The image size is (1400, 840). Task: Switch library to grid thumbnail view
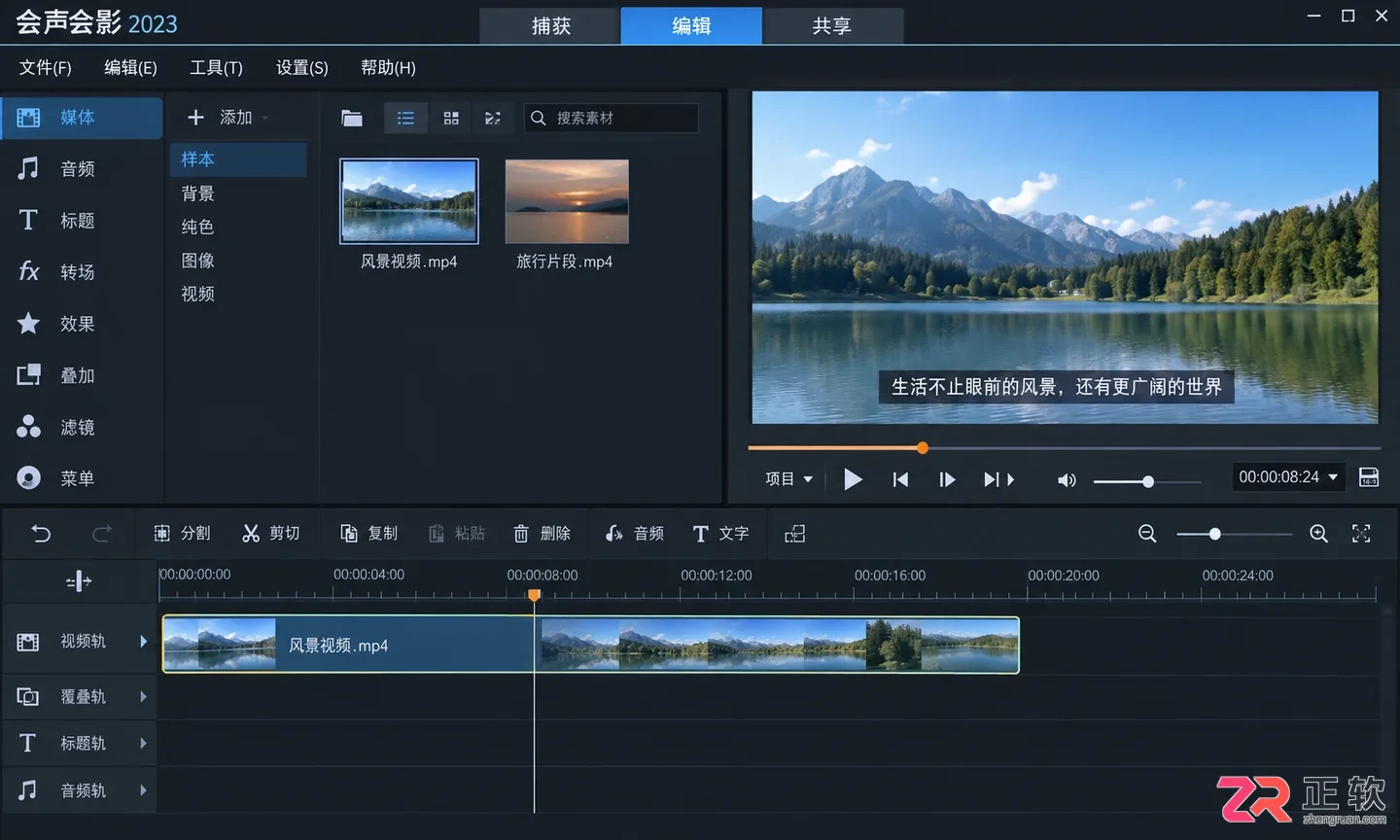451,119
